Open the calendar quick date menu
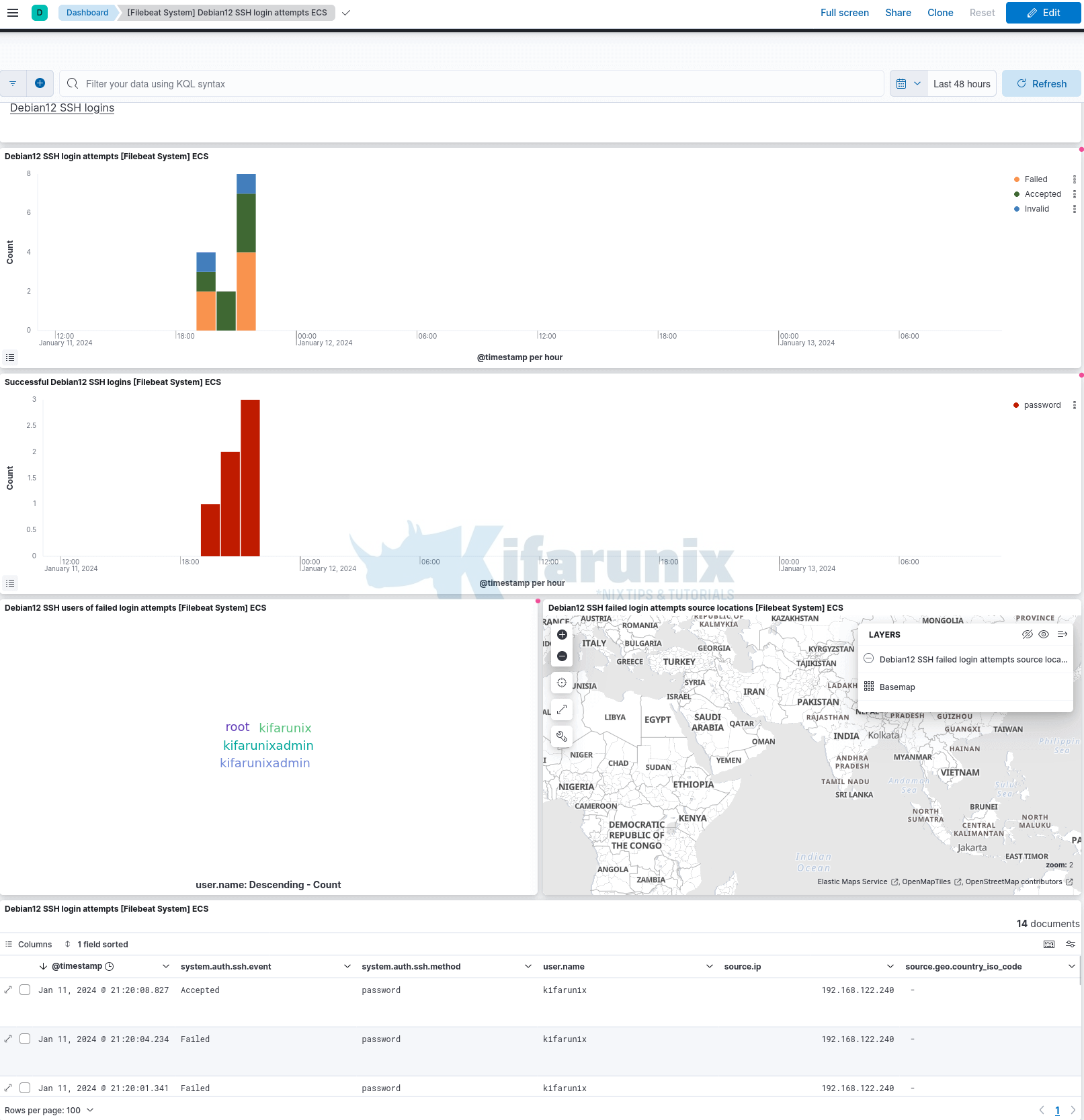1084x1120 pixels. click(x=908, y=84)
